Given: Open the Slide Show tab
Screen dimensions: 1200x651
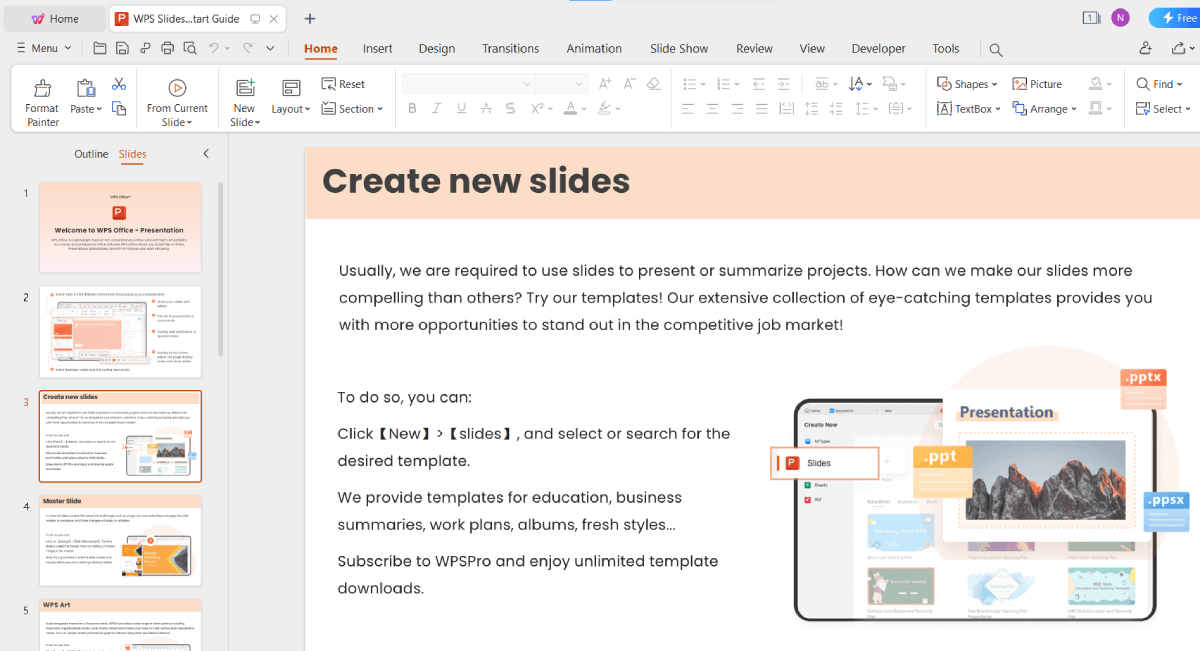Looking at the screenshot, I should (x=679, y=48).
